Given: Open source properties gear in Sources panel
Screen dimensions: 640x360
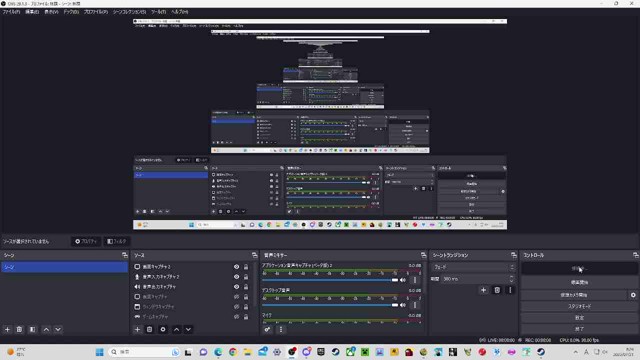Looking at the screenshot, I should click(x=163, y=329).
